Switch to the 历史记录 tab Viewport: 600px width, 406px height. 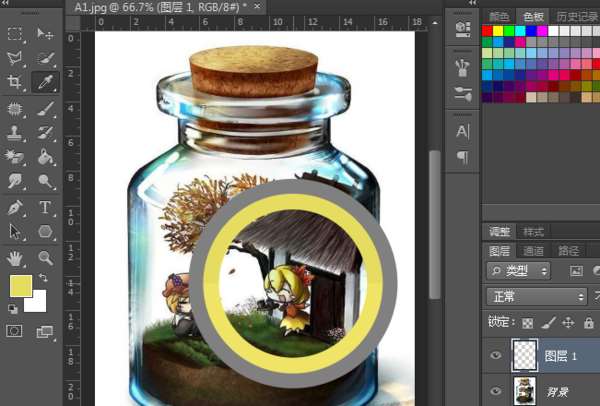point(577,16)
